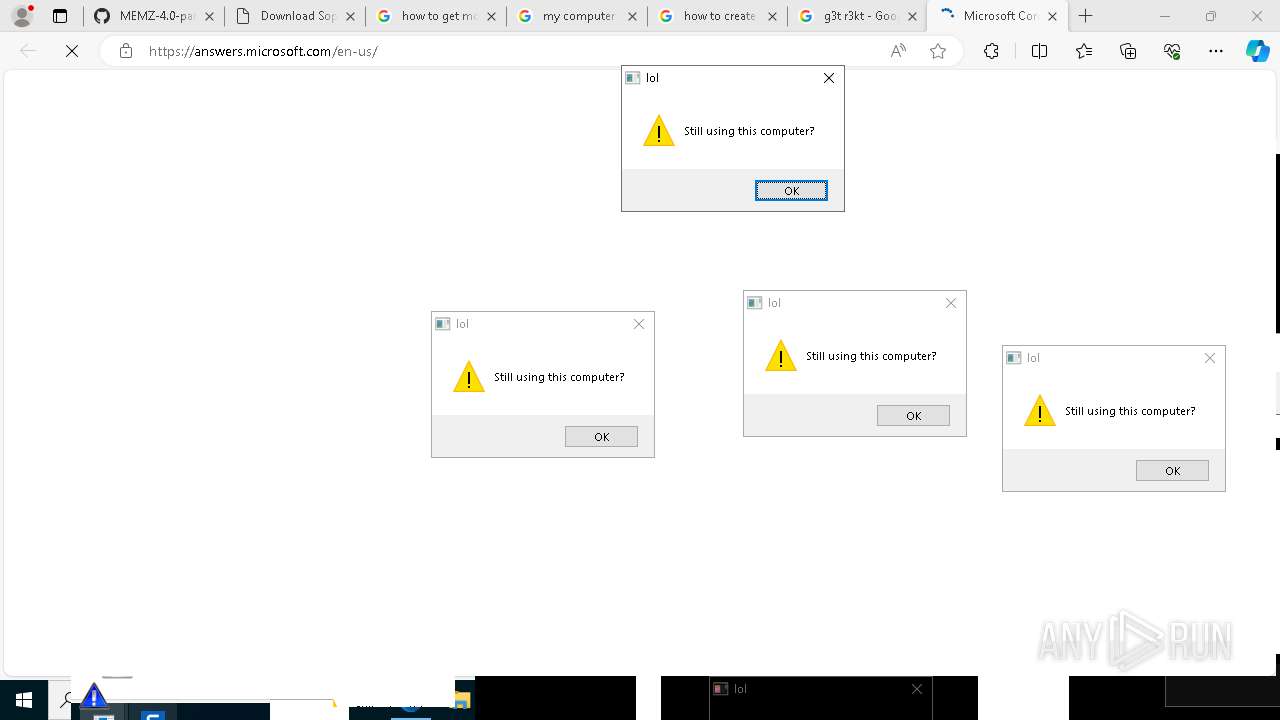1280x720 pixels.
Task: Open a new tab with plus button
Action: point(1086,16)
